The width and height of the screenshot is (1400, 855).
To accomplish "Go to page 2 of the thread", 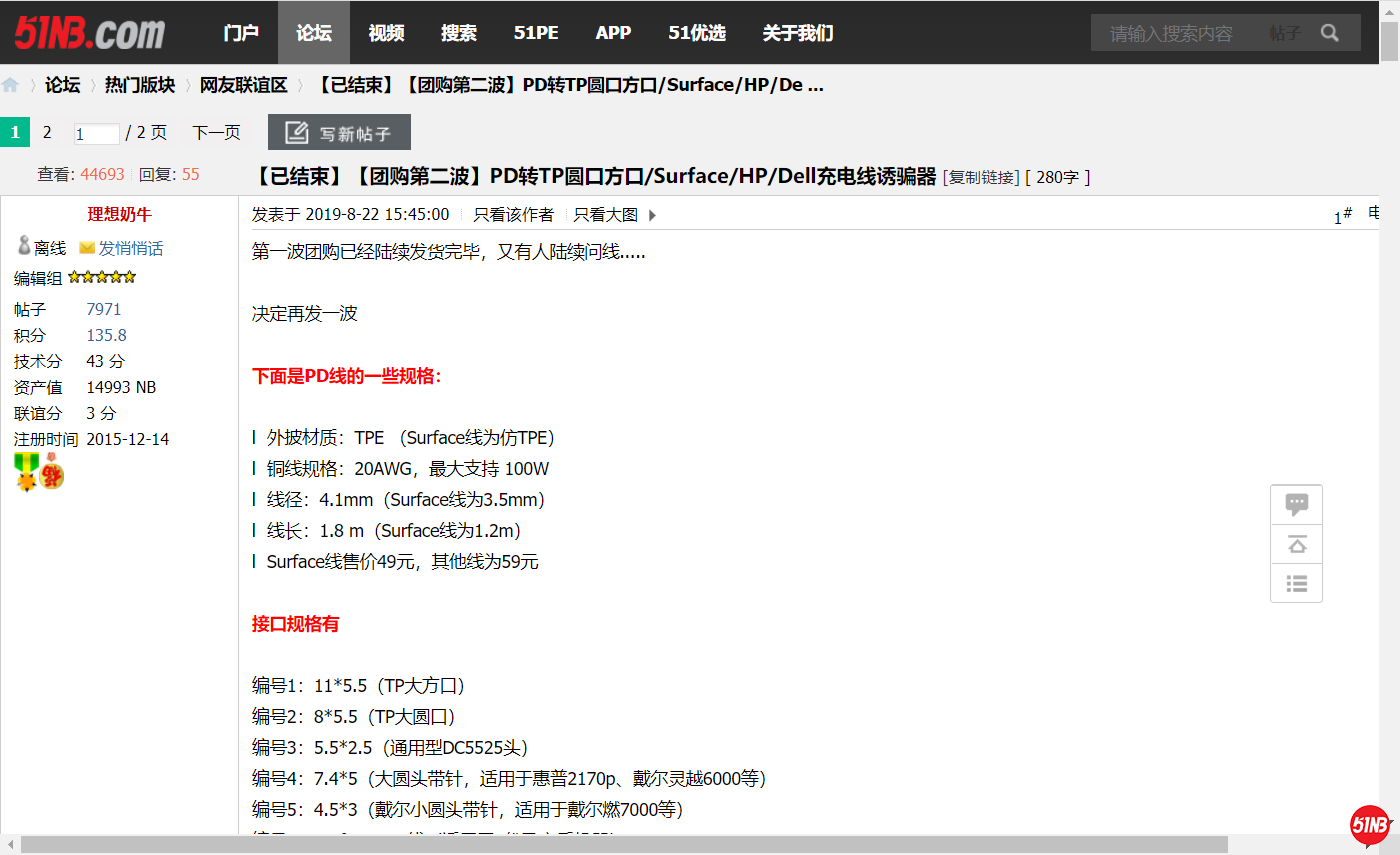I will [47, 132].
